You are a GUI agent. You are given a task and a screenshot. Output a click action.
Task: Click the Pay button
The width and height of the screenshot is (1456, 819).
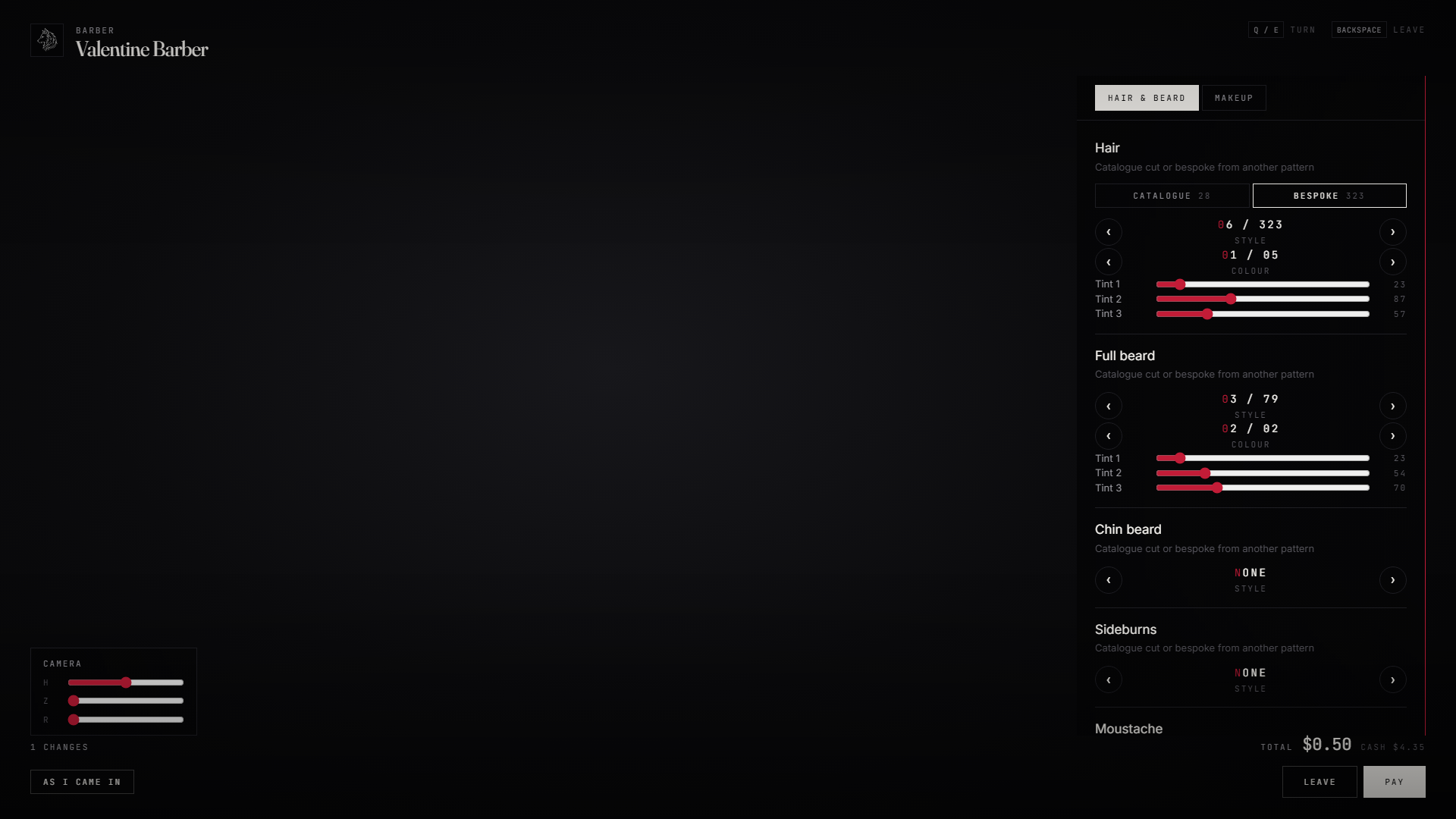point(1394,782)
